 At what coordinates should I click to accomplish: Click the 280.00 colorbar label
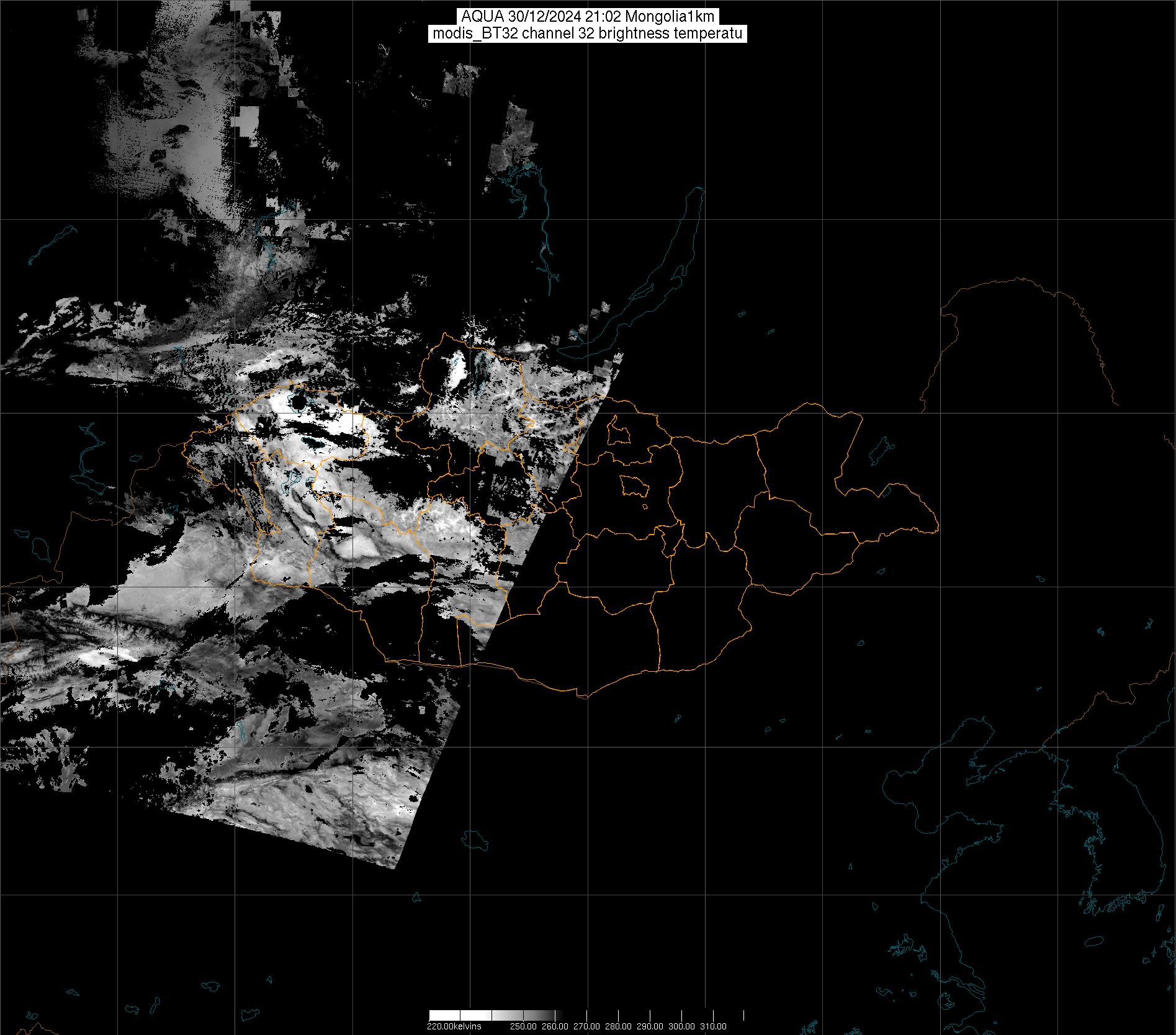619,1026
